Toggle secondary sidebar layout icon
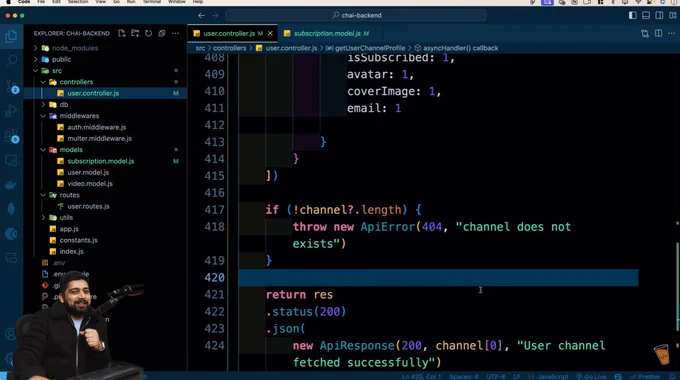Screen dimensions: 680x380 (659, 16)
